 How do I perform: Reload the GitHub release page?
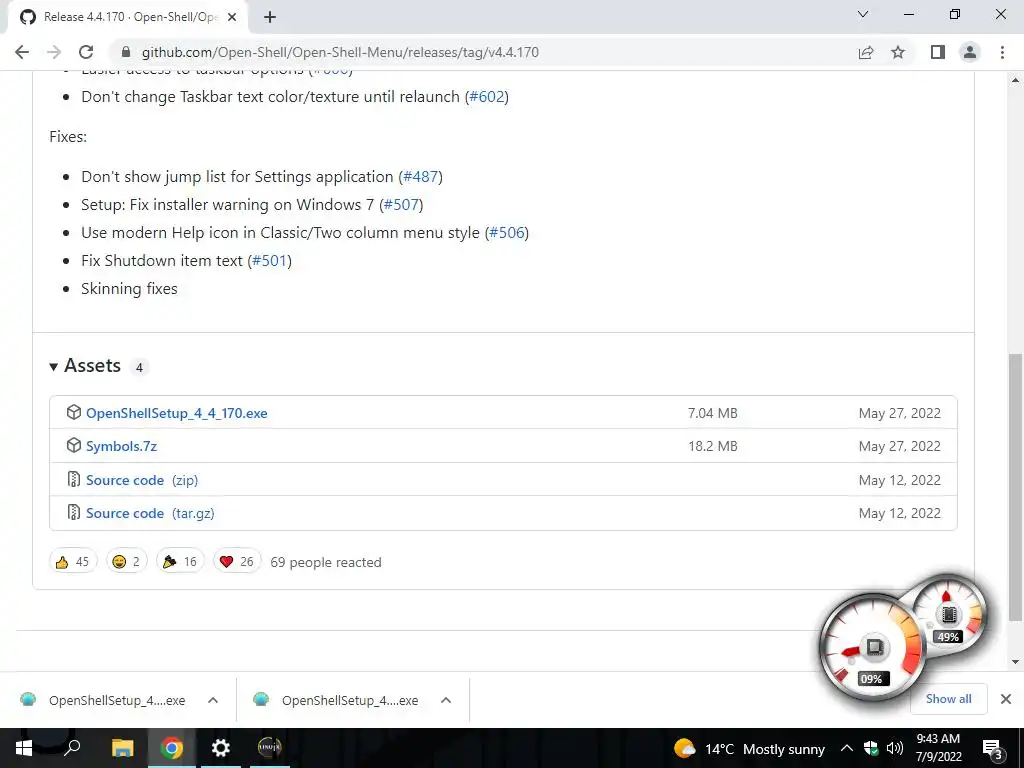pos(86,52)
